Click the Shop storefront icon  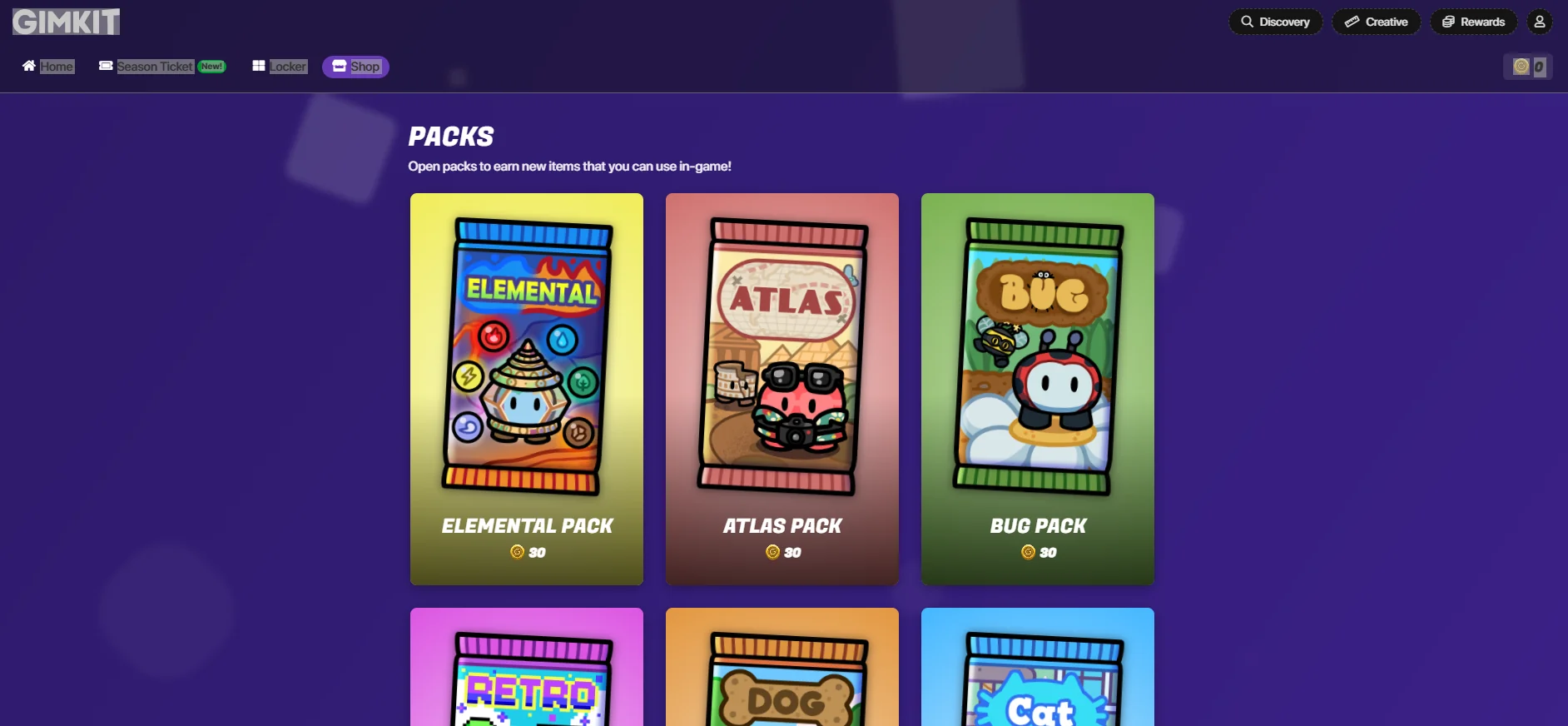(339, 66)
